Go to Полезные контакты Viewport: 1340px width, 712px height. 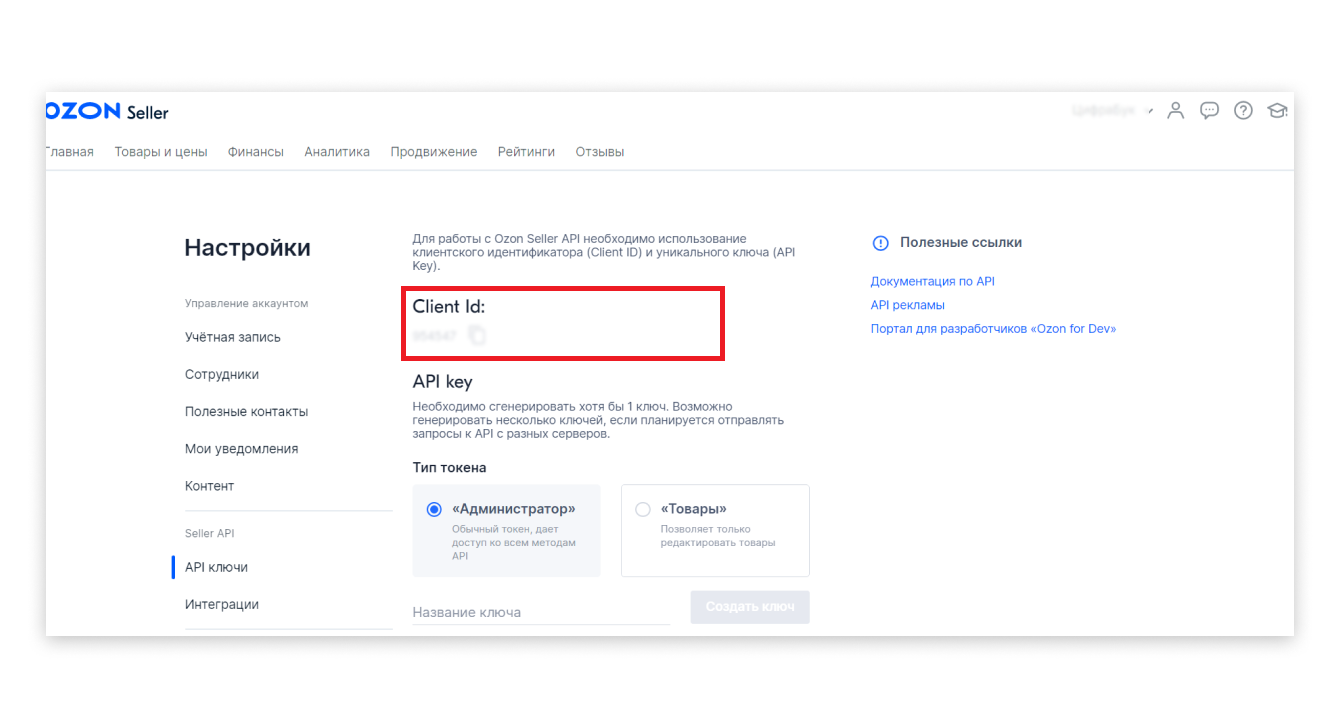click(247, 411)
